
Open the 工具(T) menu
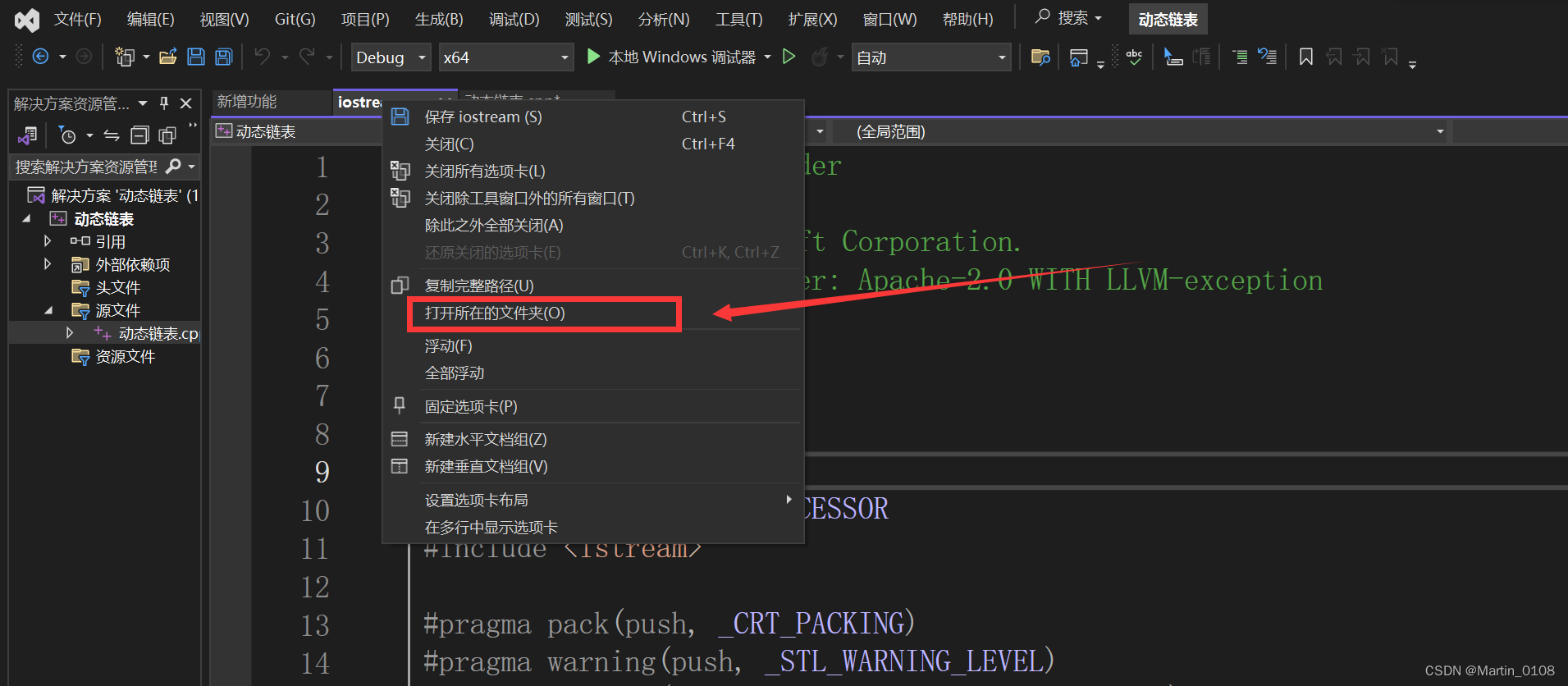pyautogui.click(x=739, y=19)
